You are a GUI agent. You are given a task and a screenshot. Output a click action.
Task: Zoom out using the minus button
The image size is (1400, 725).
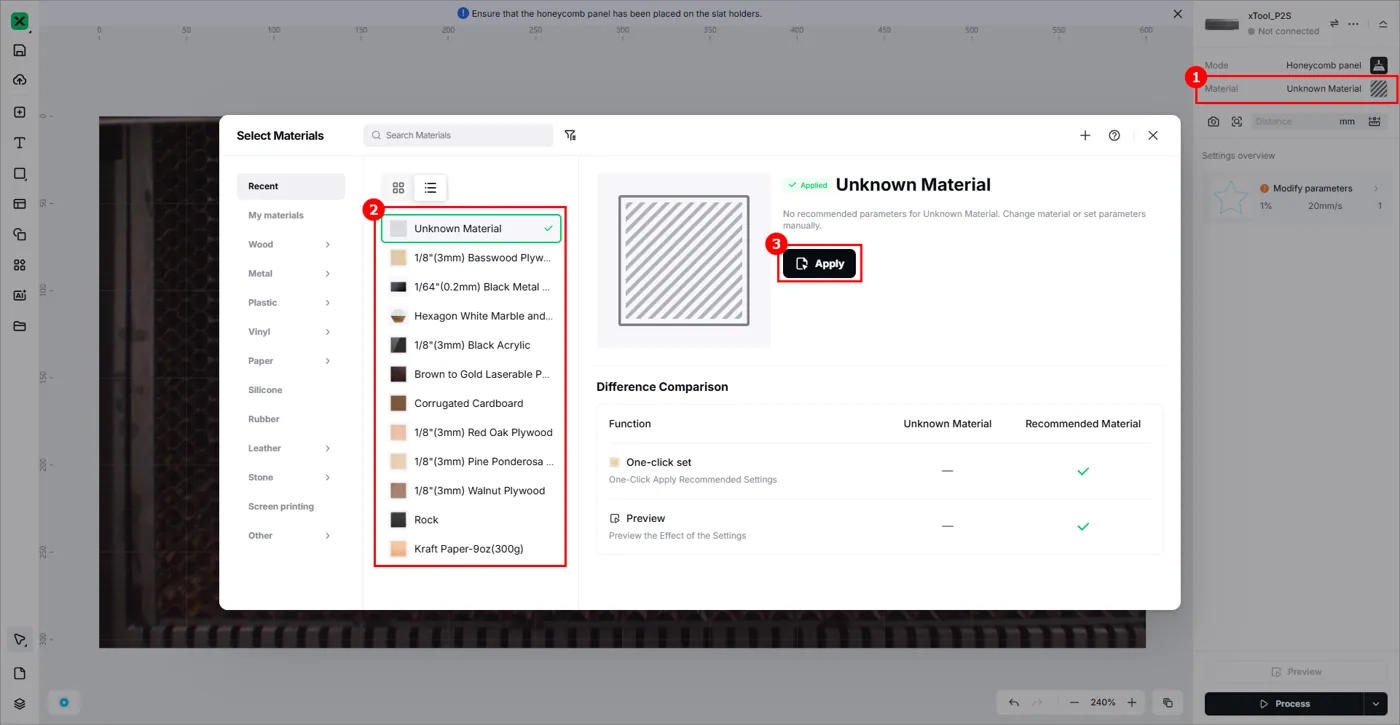[x=1074, y=703]
